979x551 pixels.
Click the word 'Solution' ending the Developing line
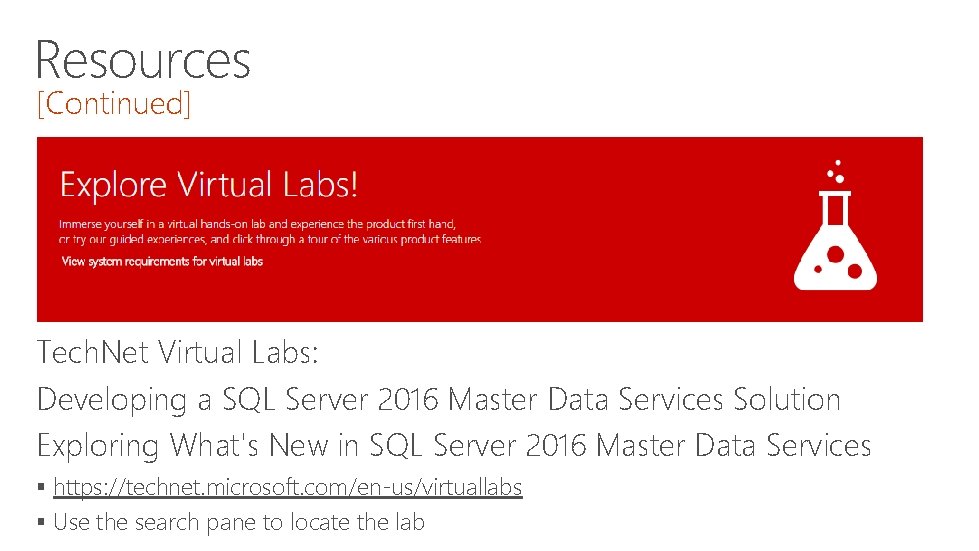click(787, 400)
